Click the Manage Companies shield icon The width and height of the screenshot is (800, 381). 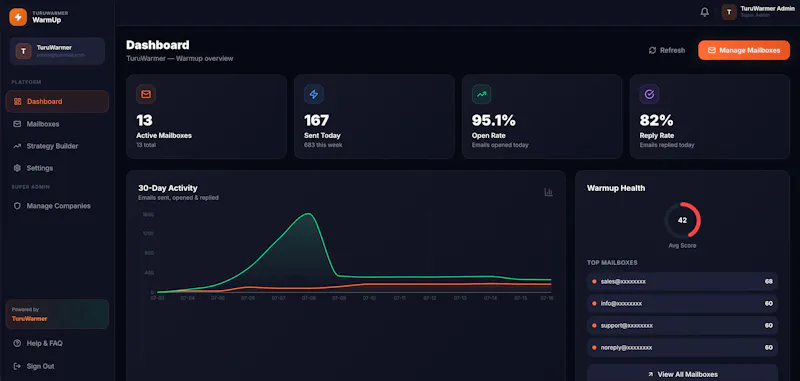[x=17, y=206]
